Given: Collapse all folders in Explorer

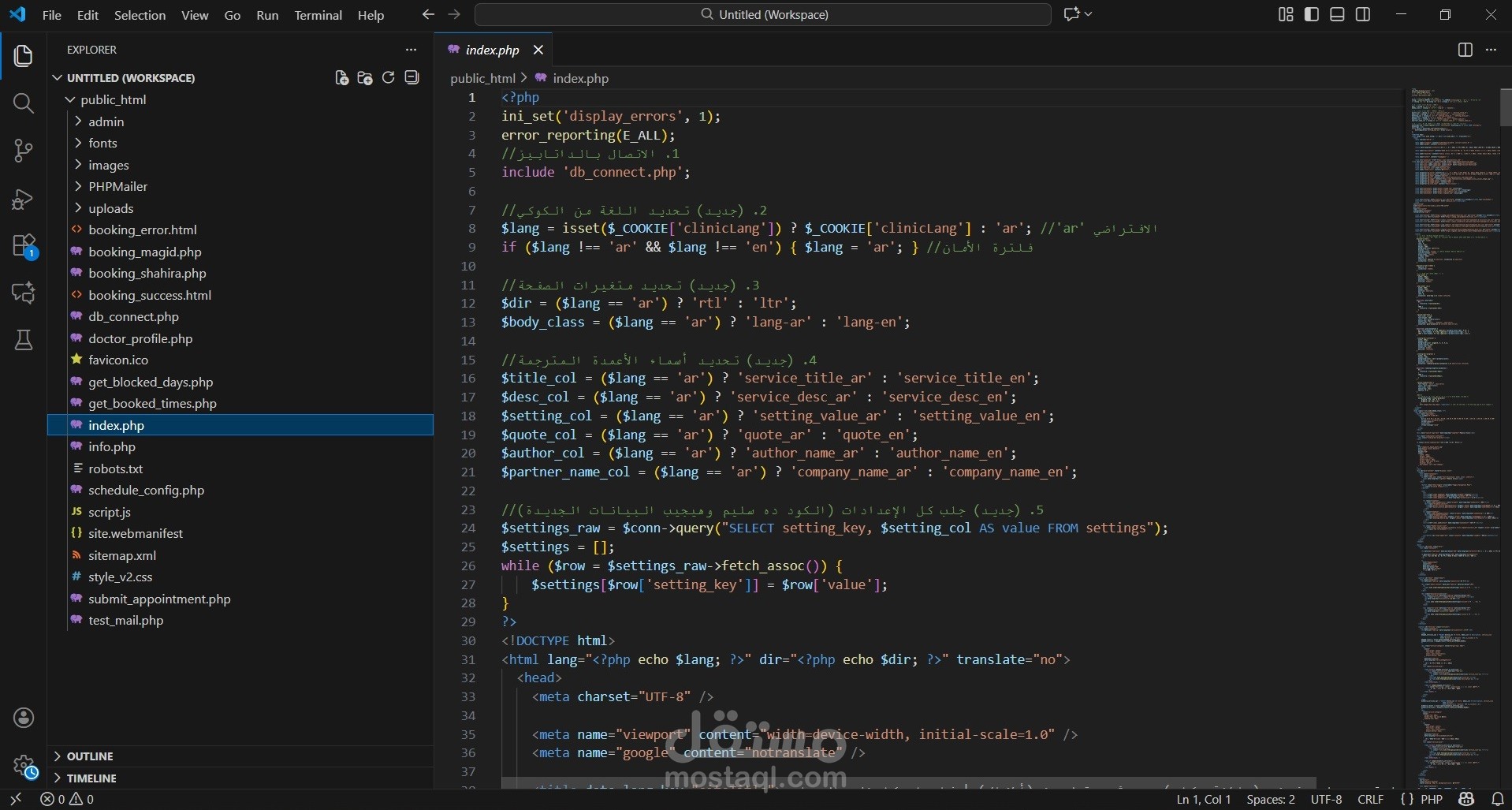Looking at the screenshot, I should (412, 77).
